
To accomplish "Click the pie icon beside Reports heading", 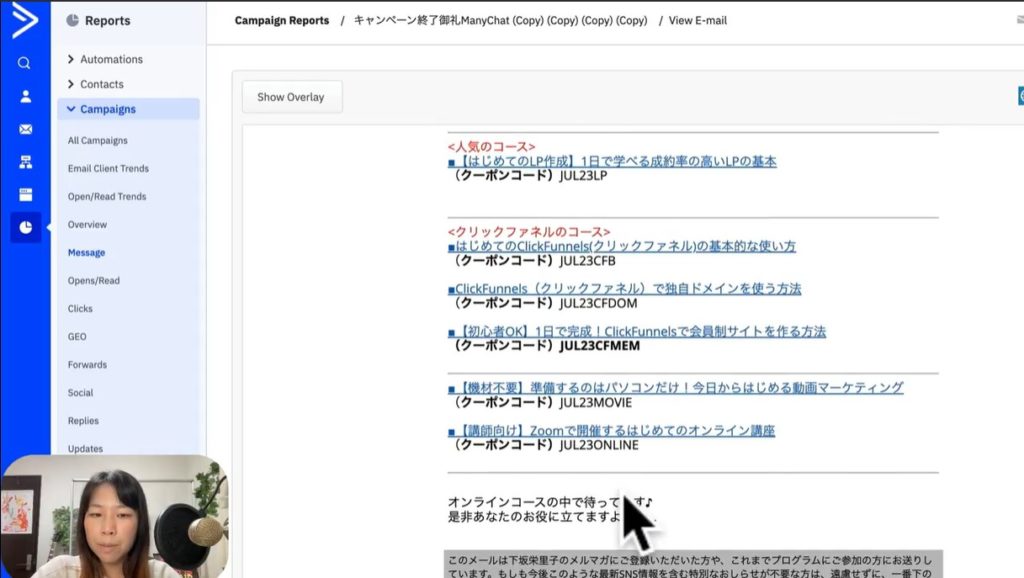I will click(72, 21).
